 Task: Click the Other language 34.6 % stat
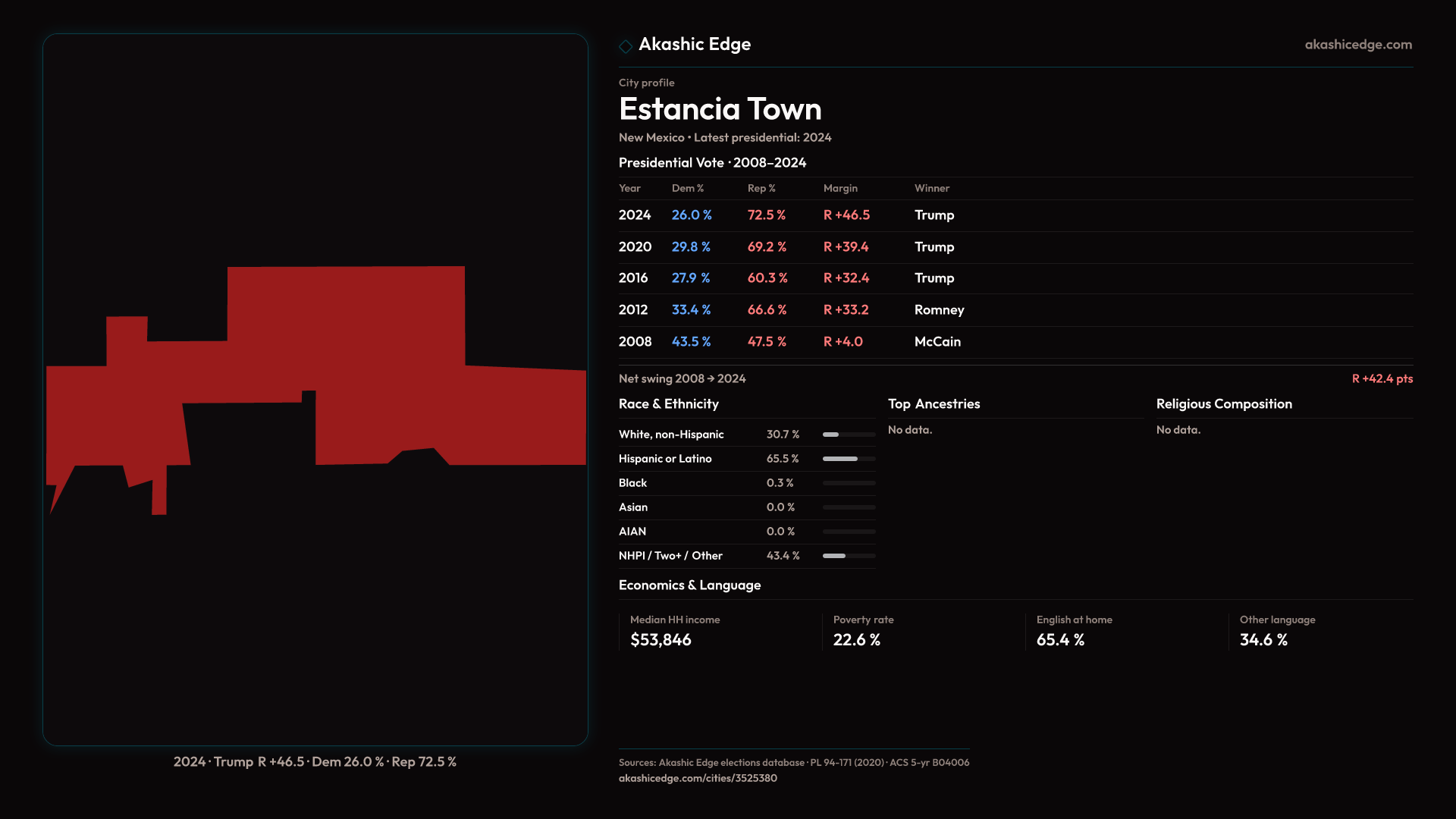point(1263,640)
